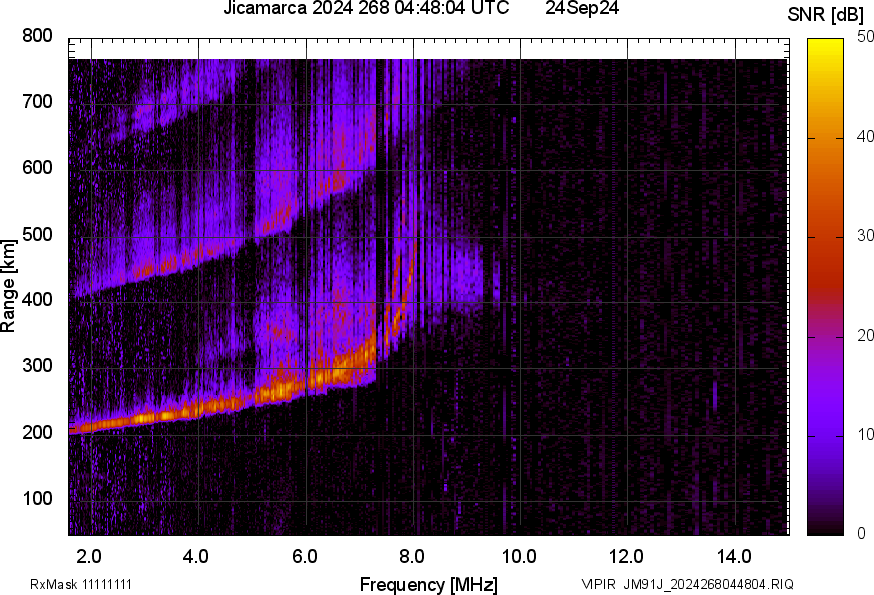
Task: Click the frequency tick label '10.0'
Action: pyautogui.click(x=519, y=557)
